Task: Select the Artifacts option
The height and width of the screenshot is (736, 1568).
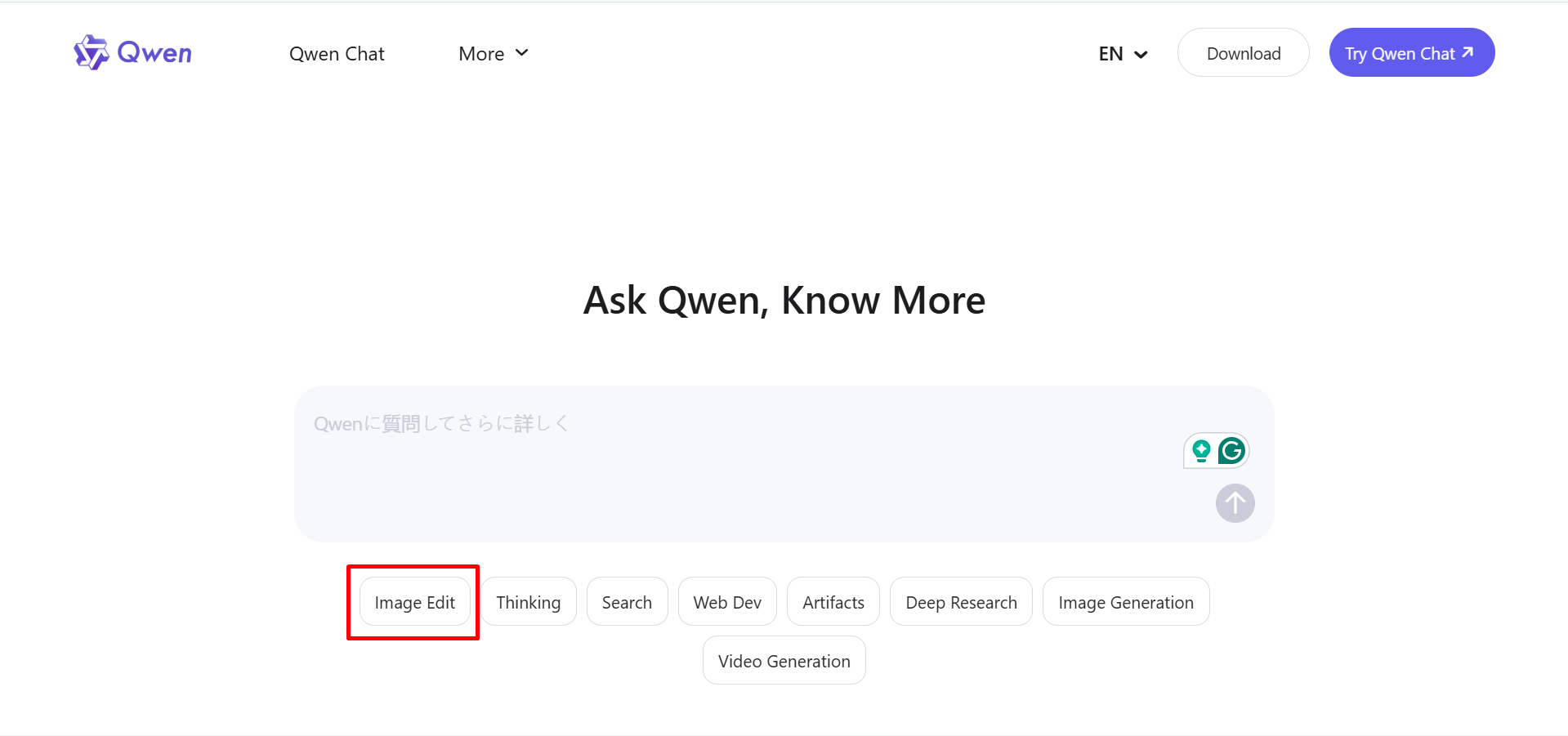Action: tap(833, 602)
